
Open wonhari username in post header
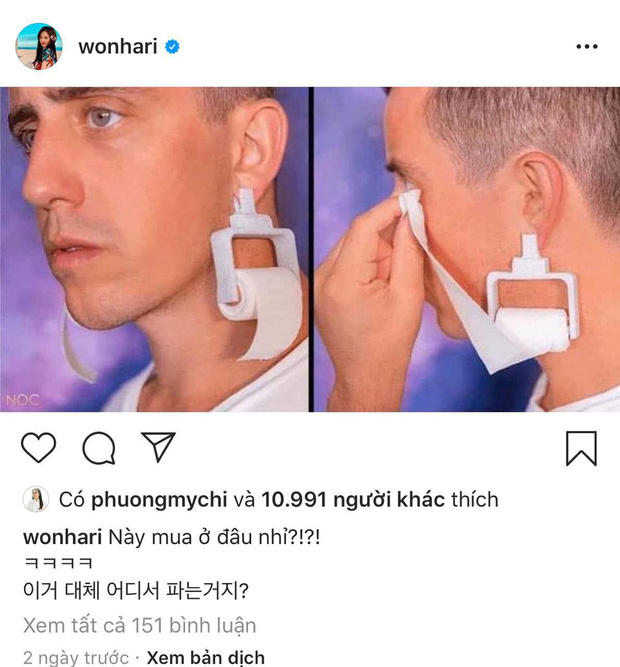point(118,46)
